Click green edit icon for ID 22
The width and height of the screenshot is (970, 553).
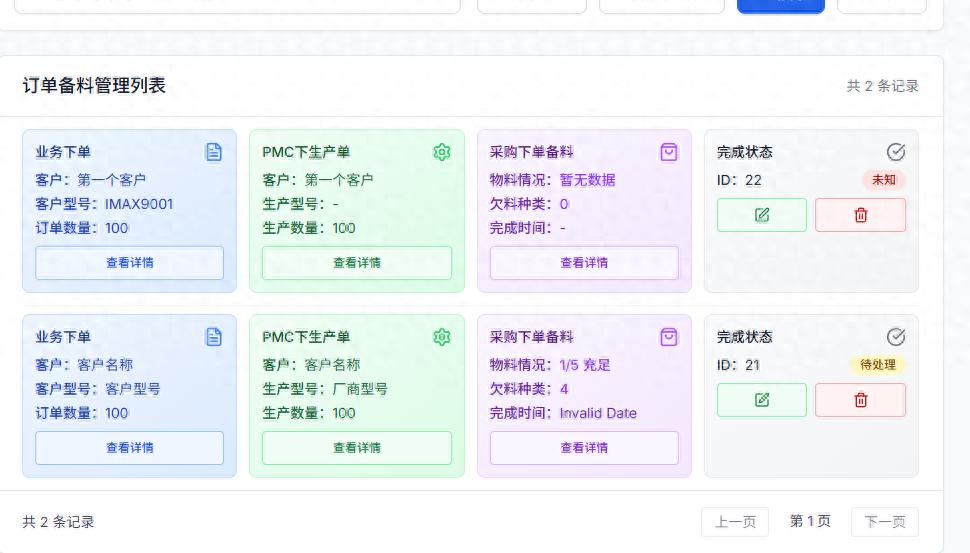[x=761, y=215]
